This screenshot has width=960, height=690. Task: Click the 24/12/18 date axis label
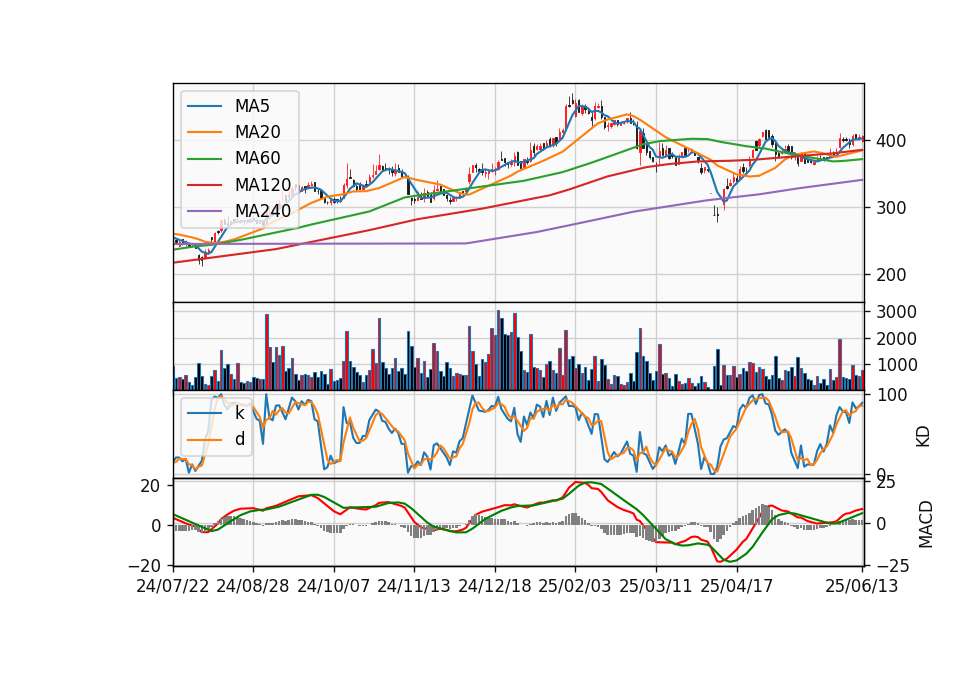pos(495,586)
